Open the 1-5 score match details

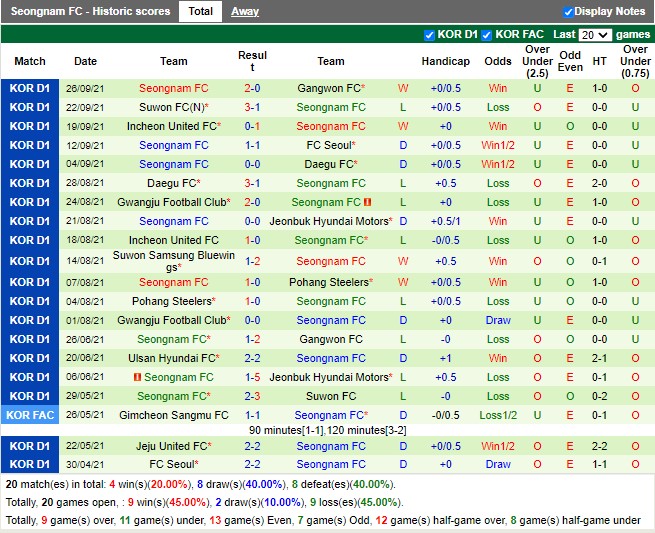(x=252, y=377)
